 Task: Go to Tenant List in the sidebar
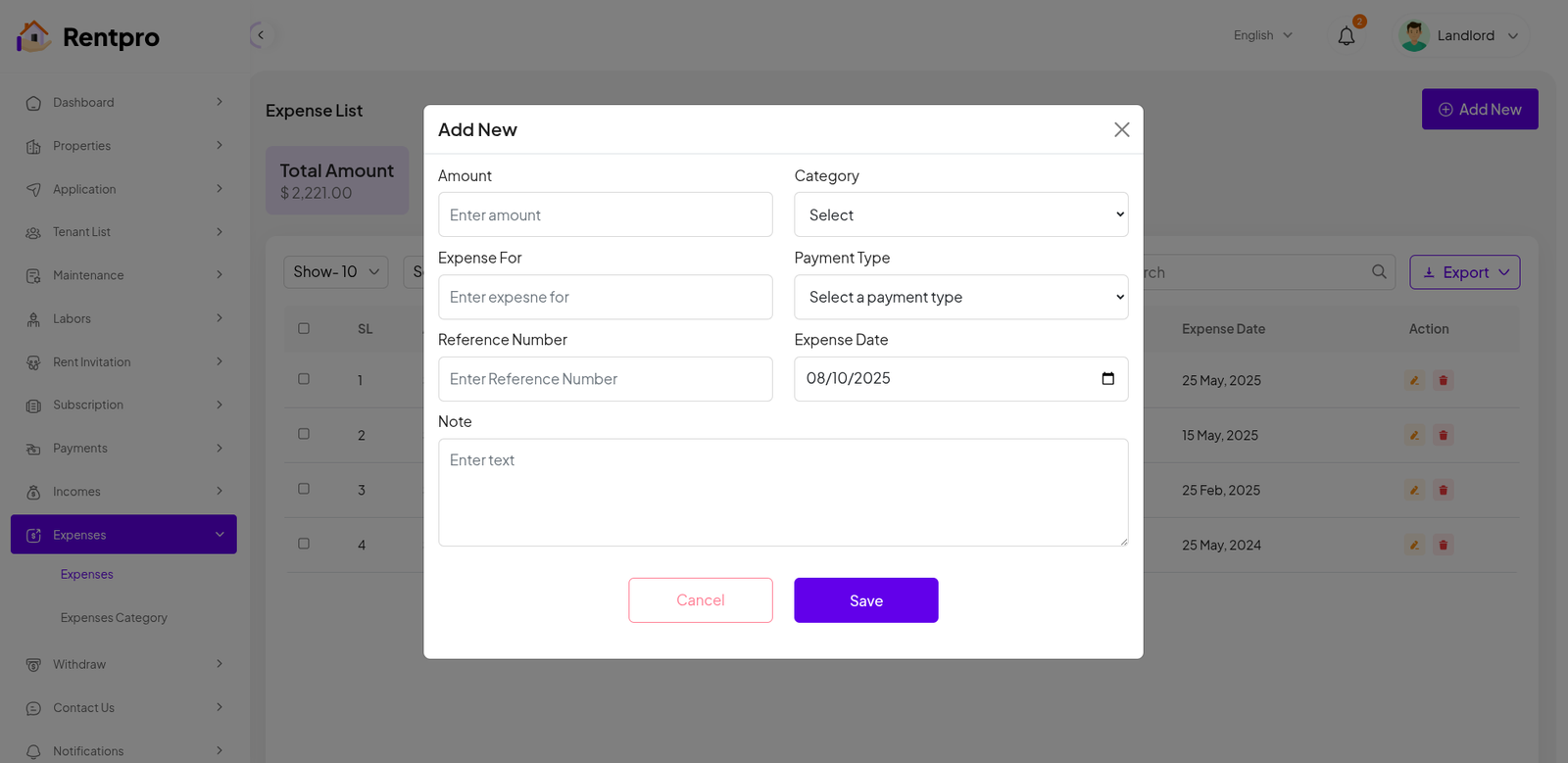(x=81, y=232)
